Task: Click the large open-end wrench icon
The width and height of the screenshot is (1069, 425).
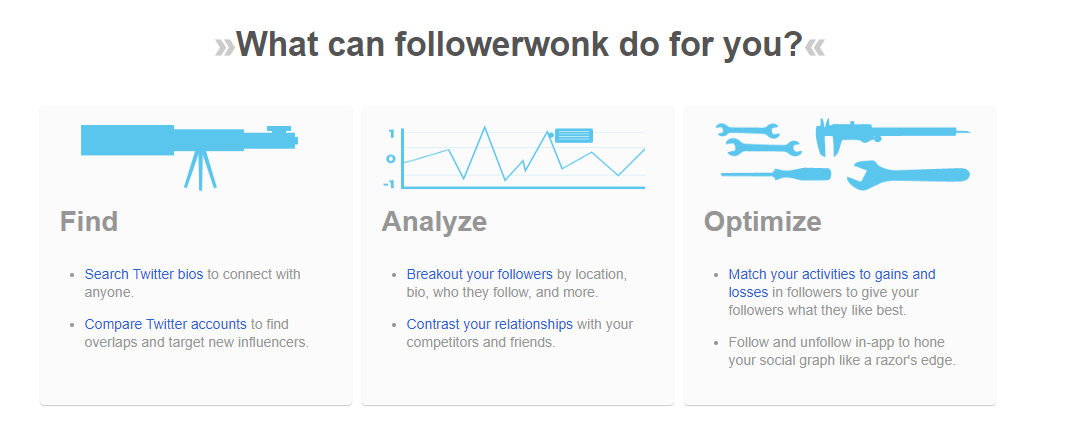Action: click(x=908, y=175)
